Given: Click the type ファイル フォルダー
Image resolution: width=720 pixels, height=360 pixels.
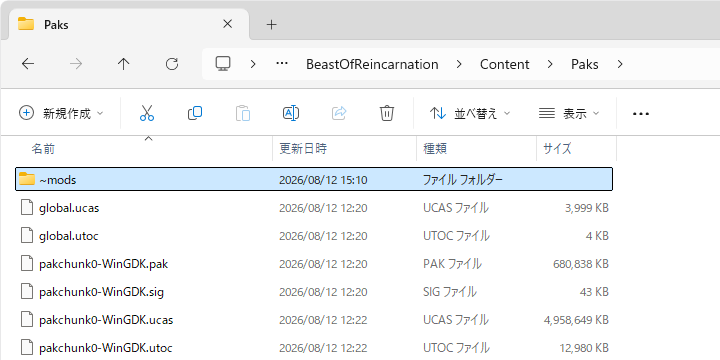Looking at the screenshot, I should [463, 180].
